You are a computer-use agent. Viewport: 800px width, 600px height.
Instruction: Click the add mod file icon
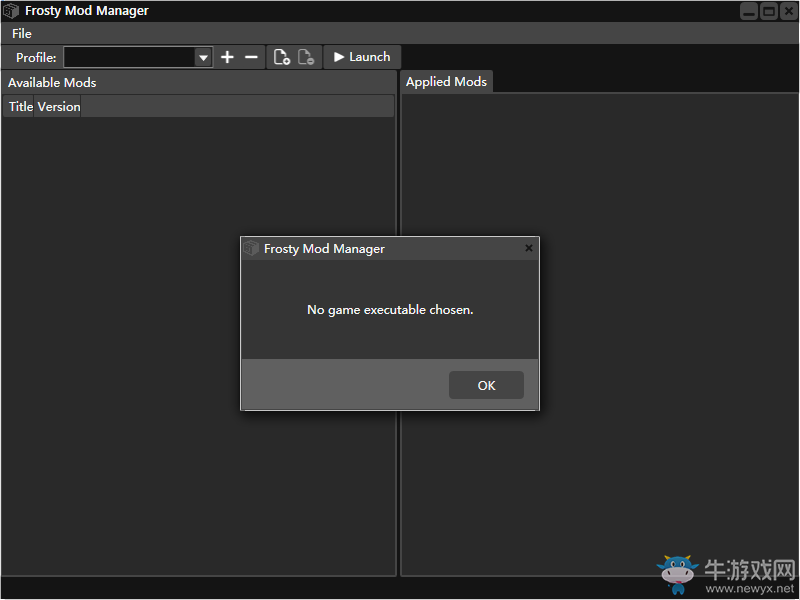[282, 57]
